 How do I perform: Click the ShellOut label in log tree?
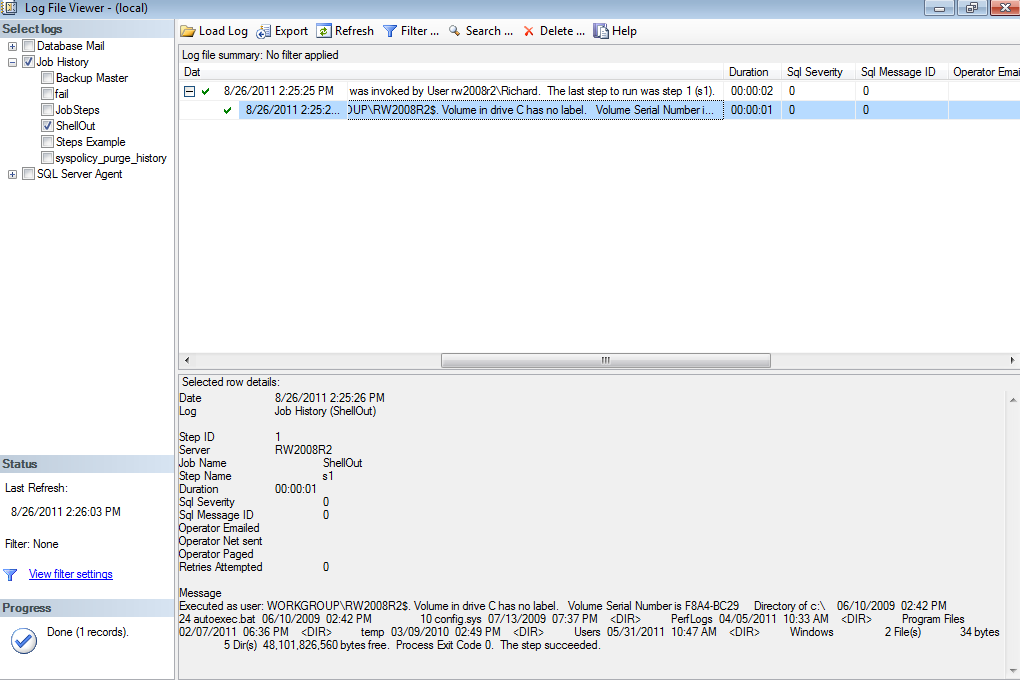click(x=75, y=126)
